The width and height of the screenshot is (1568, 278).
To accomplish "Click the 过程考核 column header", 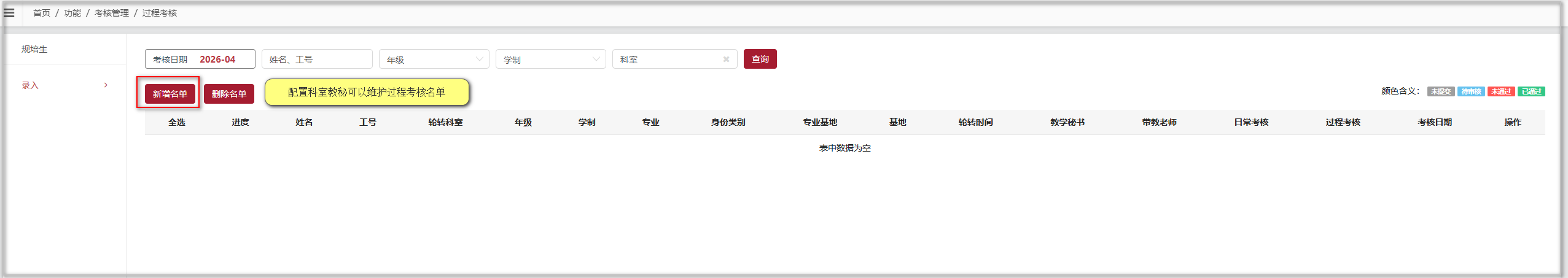I will pos(1343,122).
